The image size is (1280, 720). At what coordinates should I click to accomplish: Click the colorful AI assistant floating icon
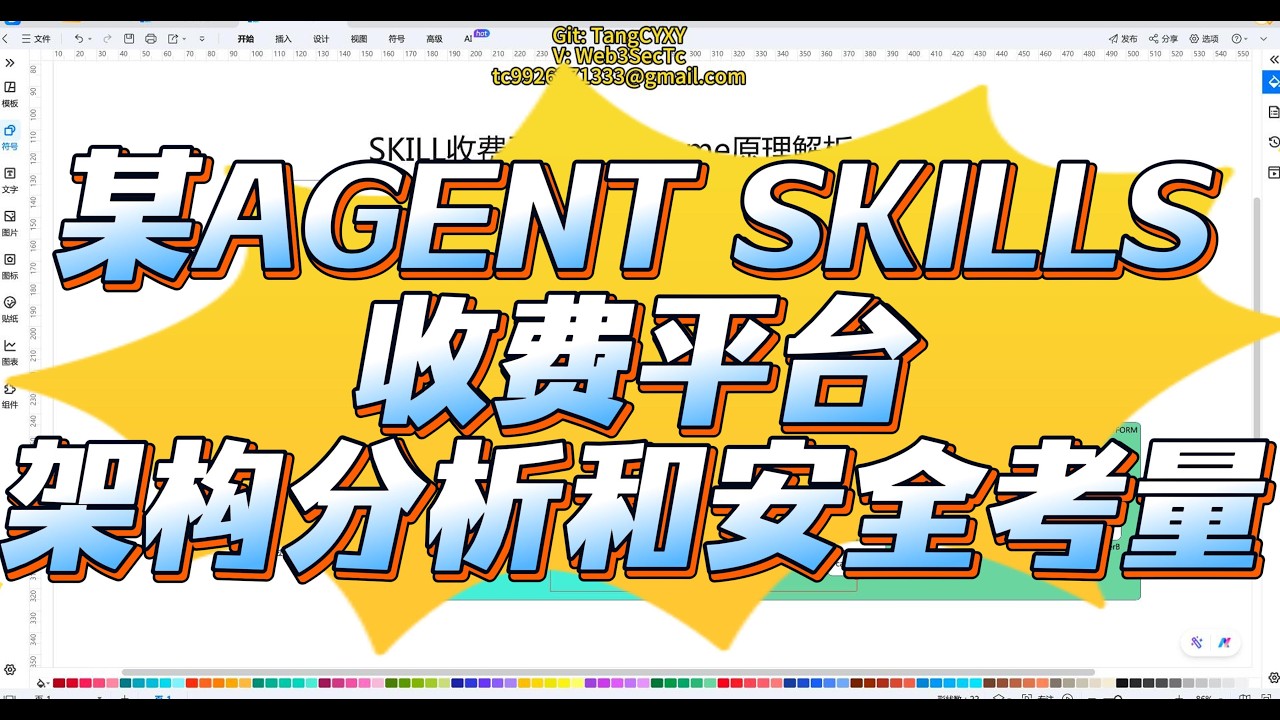coord(1224,642)
